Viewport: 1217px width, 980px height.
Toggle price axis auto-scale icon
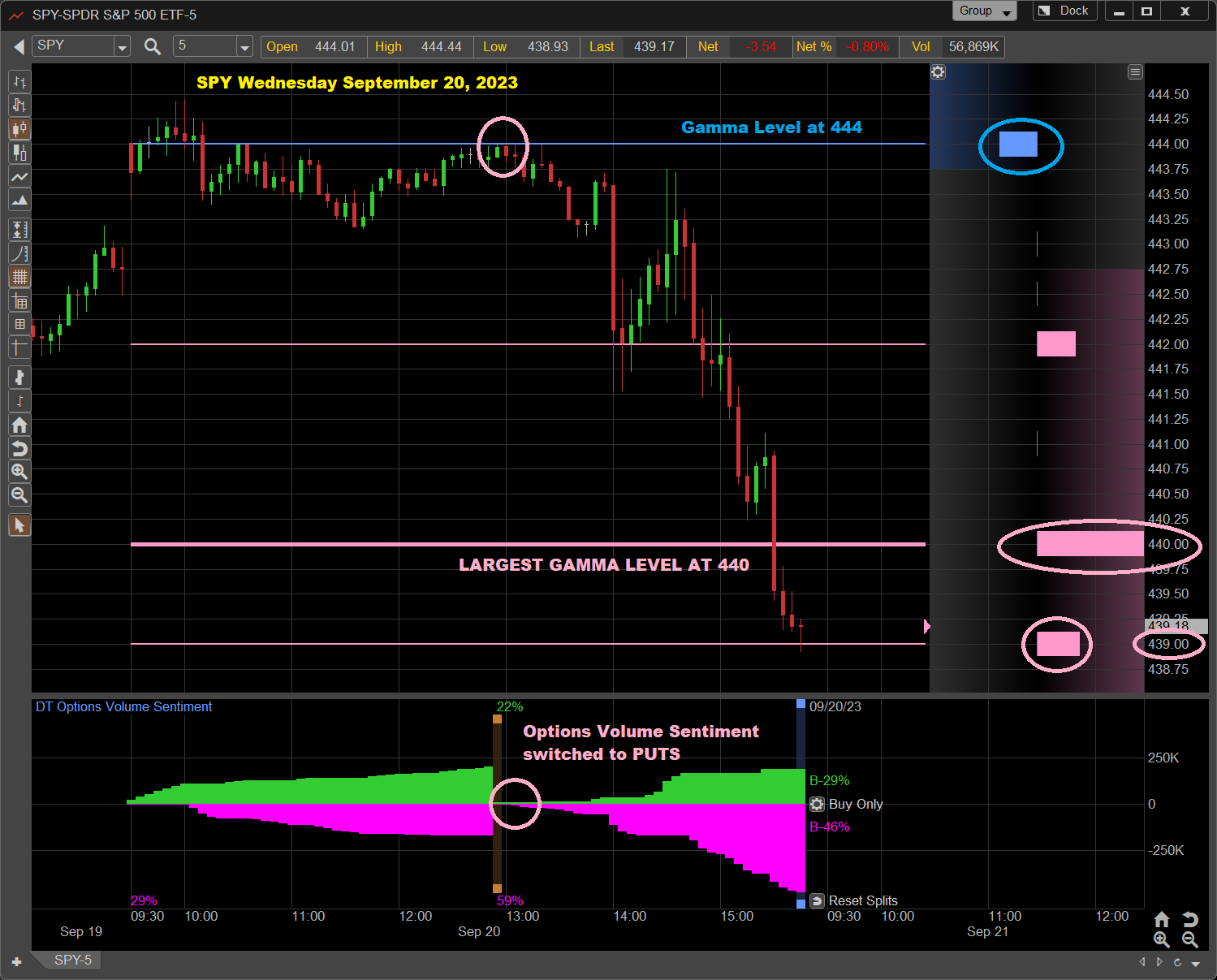point(19,230)
